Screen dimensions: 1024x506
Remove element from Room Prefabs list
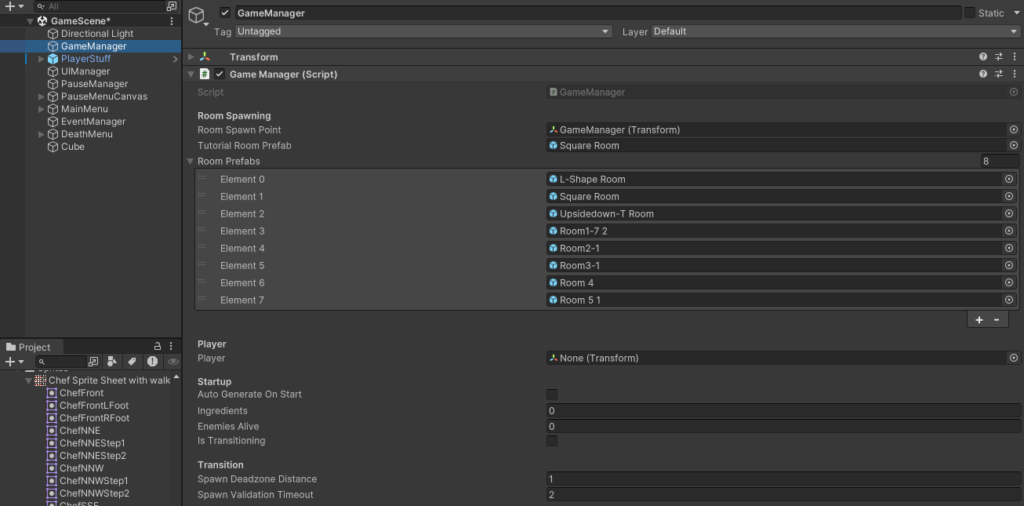pos(996,320)
